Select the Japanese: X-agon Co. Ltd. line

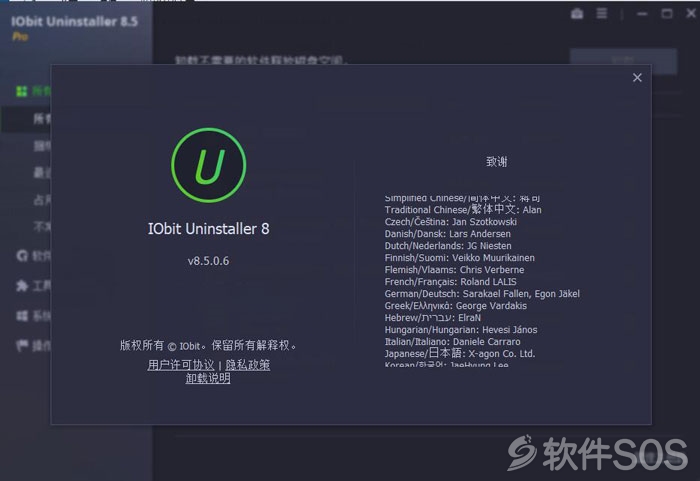460,354
